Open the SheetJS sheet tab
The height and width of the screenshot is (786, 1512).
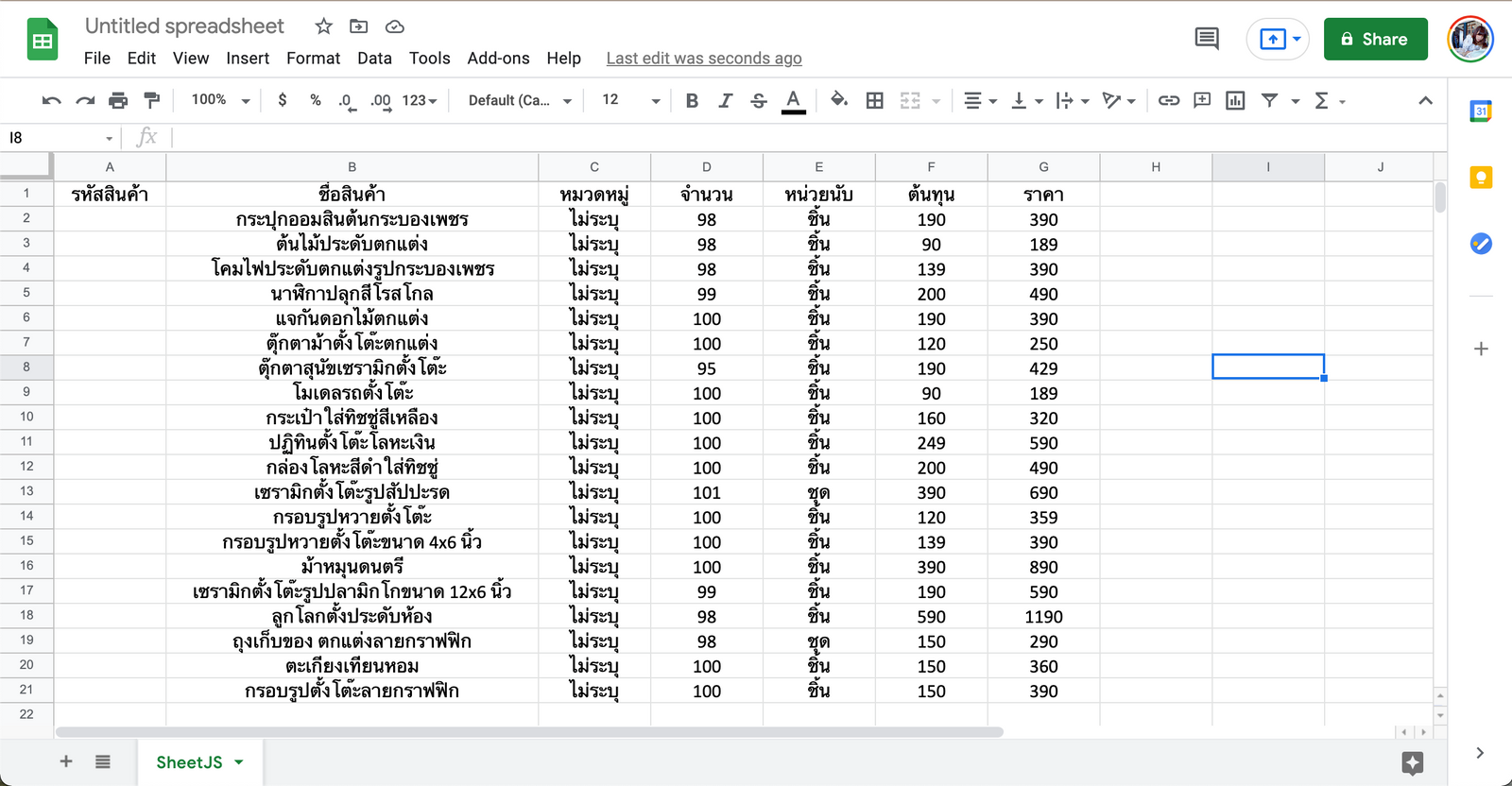pyautogui.click(x=189, y=762)
